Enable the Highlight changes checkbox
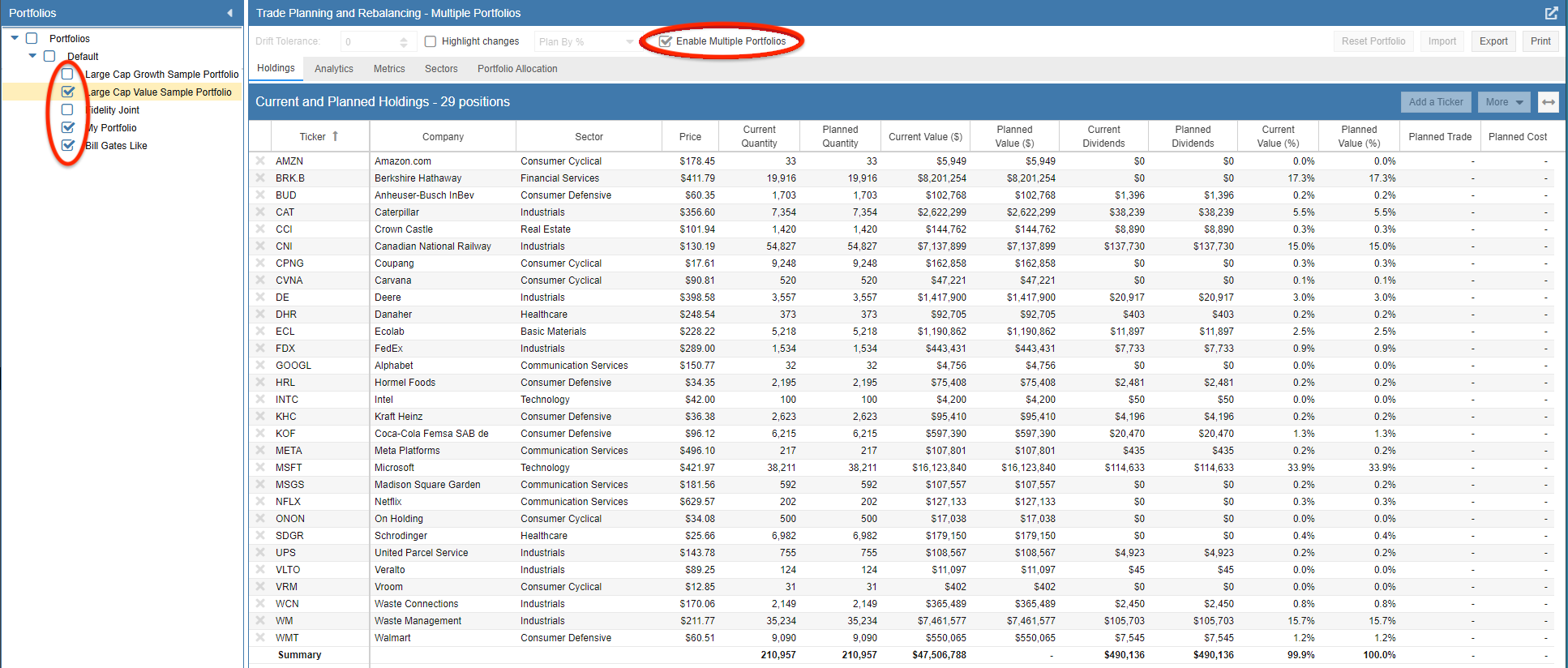 point(431,41)
